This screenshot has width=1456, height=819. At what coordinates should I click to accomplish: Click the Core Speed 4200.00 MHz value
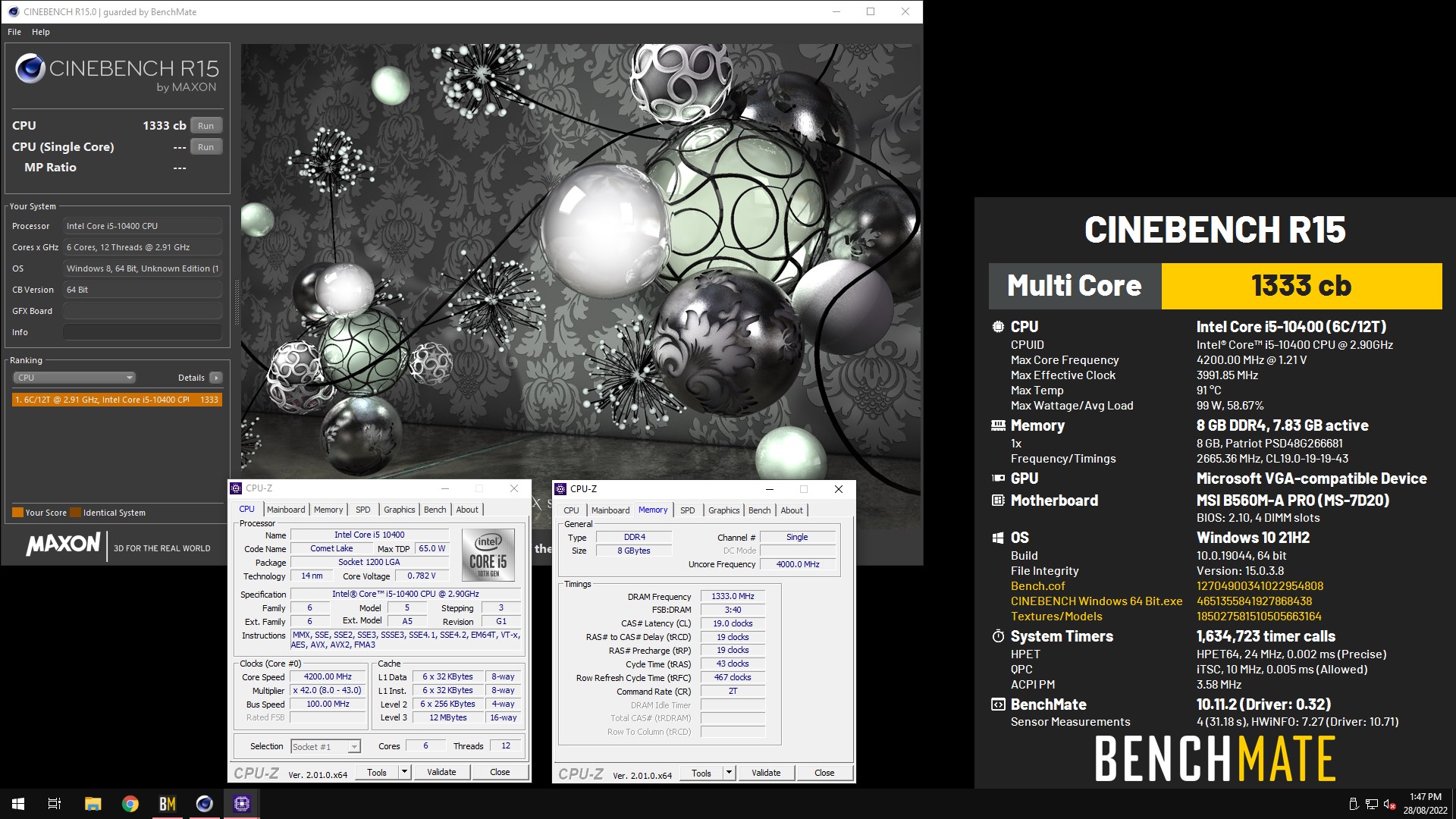tap(328, 677)
